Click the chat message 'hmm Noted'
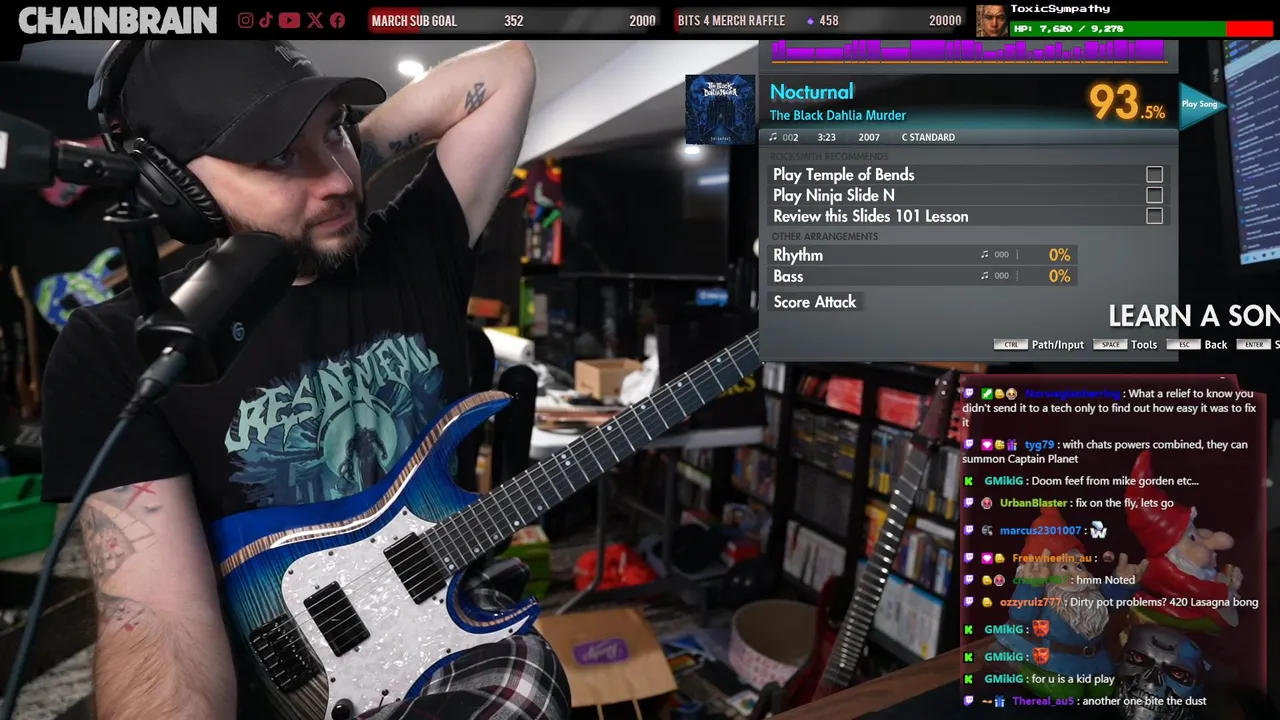Image resolution: width=1280 pixels, height=720 pixels. [1105, 580]
